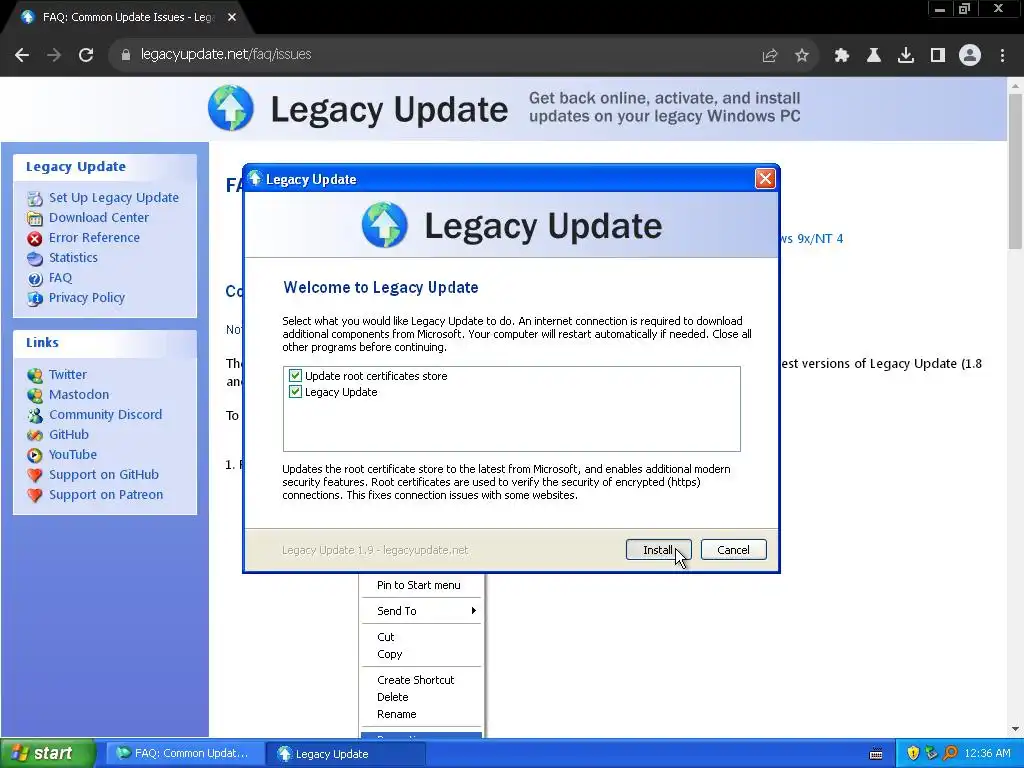
Task: Choose Cut from the context menu
Action: pos(421,637)
